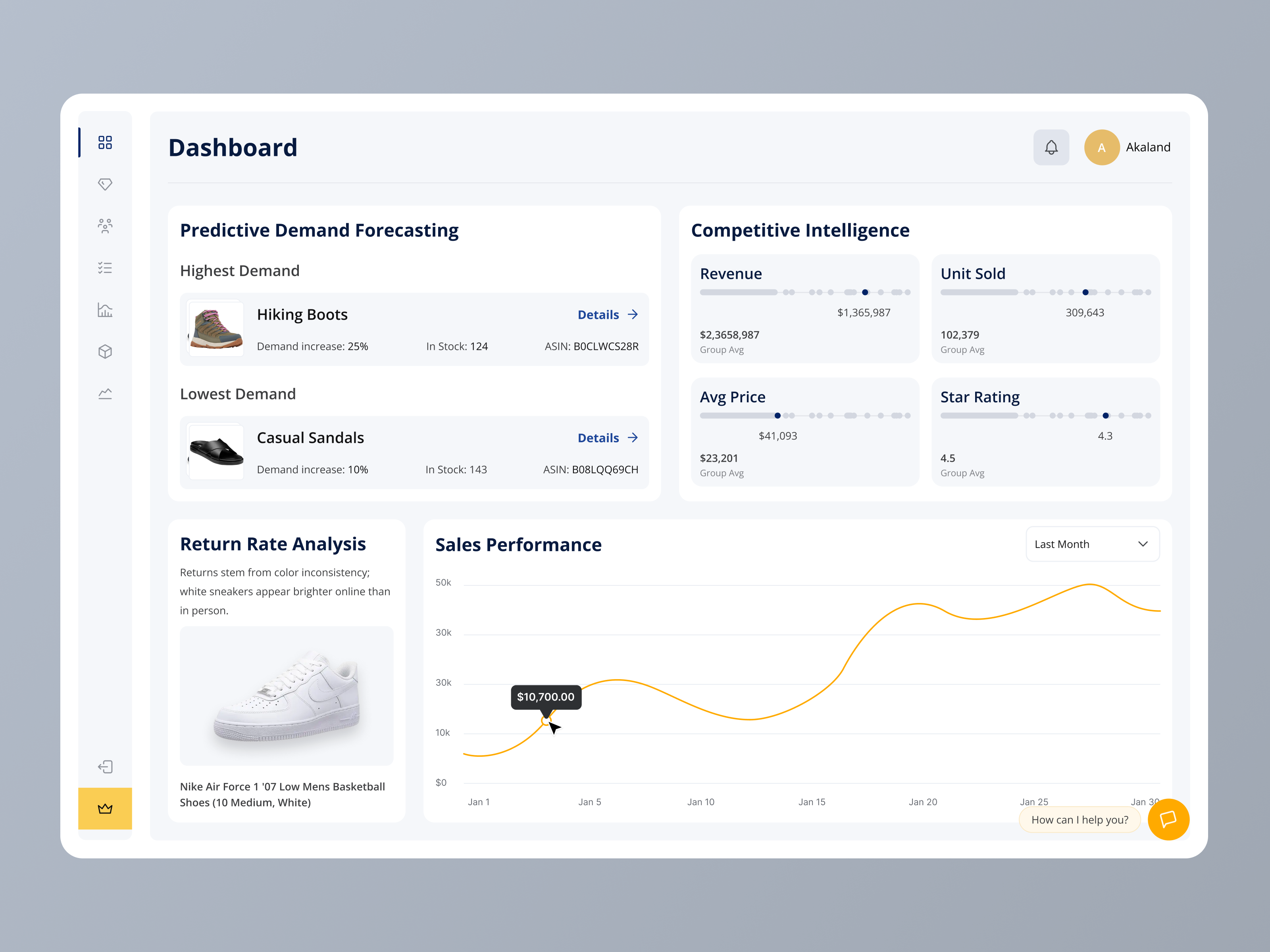Image resolution: width=1270 pixels, height=952 pixels.
Task: Select the dashboard grid icon in sidebar
Action: coord(105,142)
